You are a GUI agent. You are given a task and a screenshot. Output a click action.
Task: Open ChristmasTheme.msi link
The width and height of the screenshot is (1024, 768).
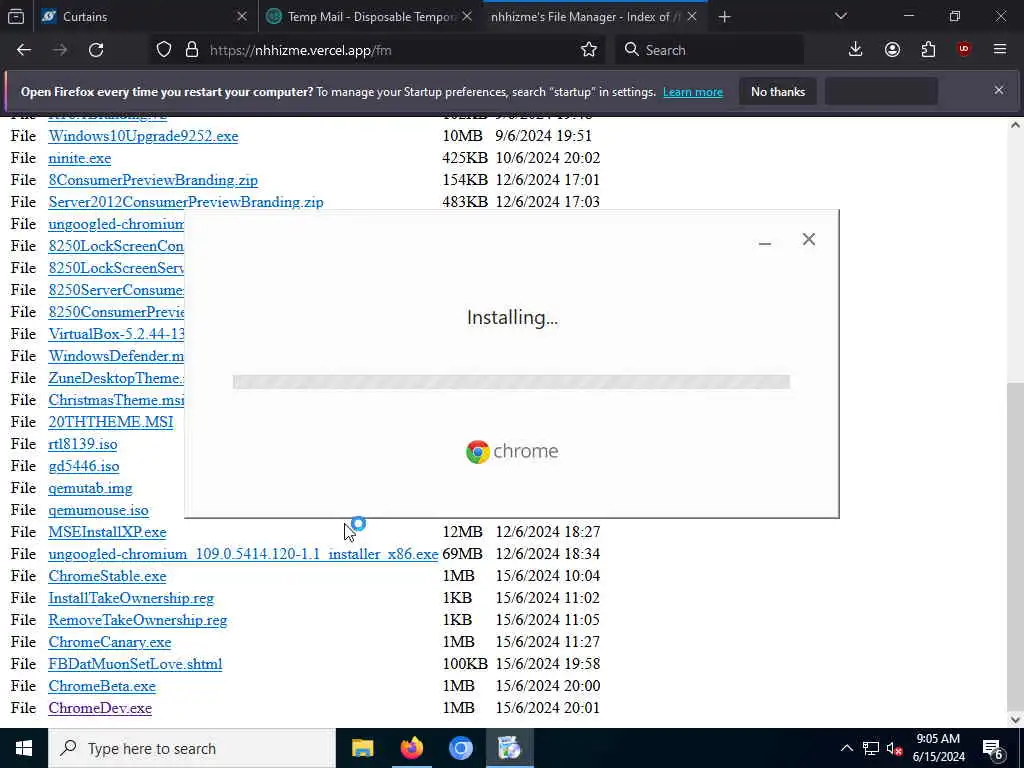pos(116,400)
